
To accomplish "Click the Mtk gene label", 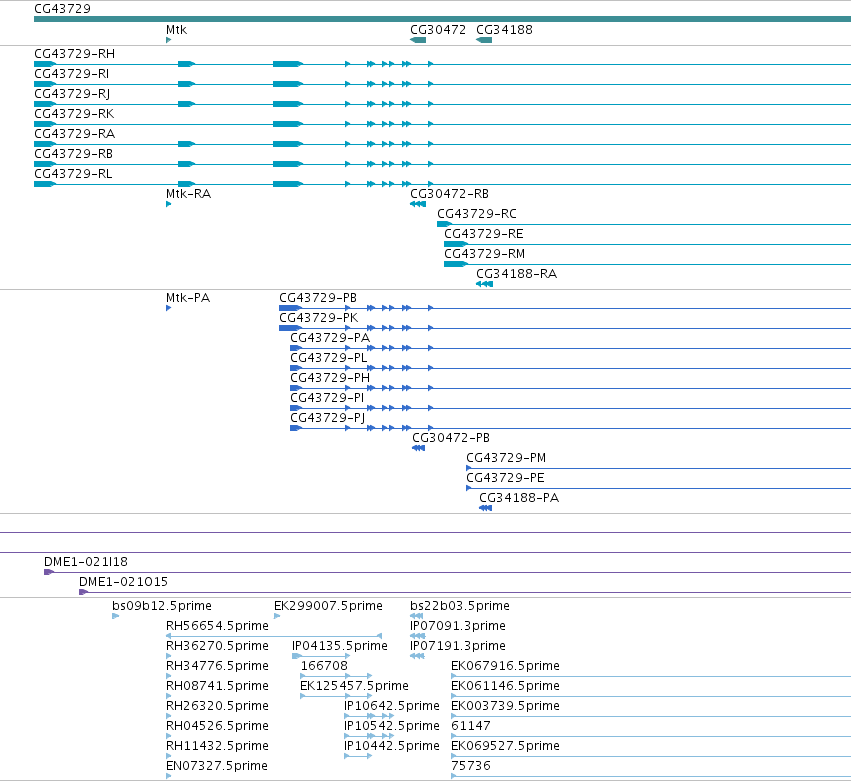I will pos(176,30).
